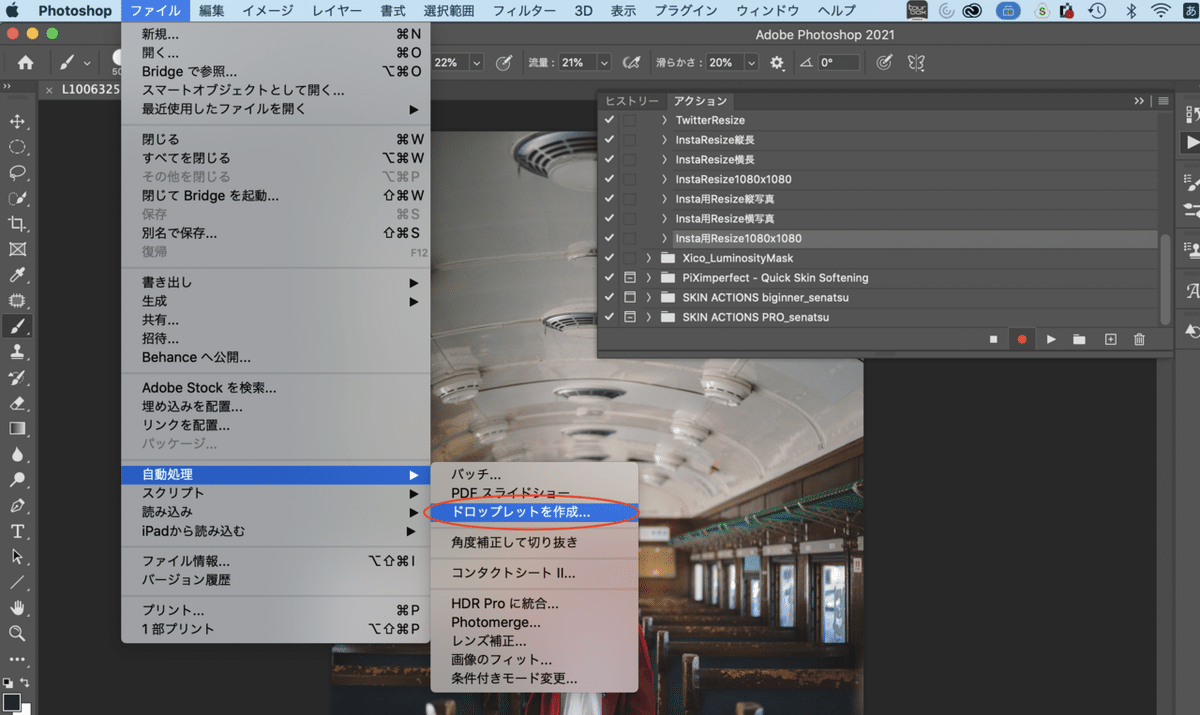Click the red record button in Actions panel
Viewport: 1200px width, 715px height.
[x=1022, y=339]
